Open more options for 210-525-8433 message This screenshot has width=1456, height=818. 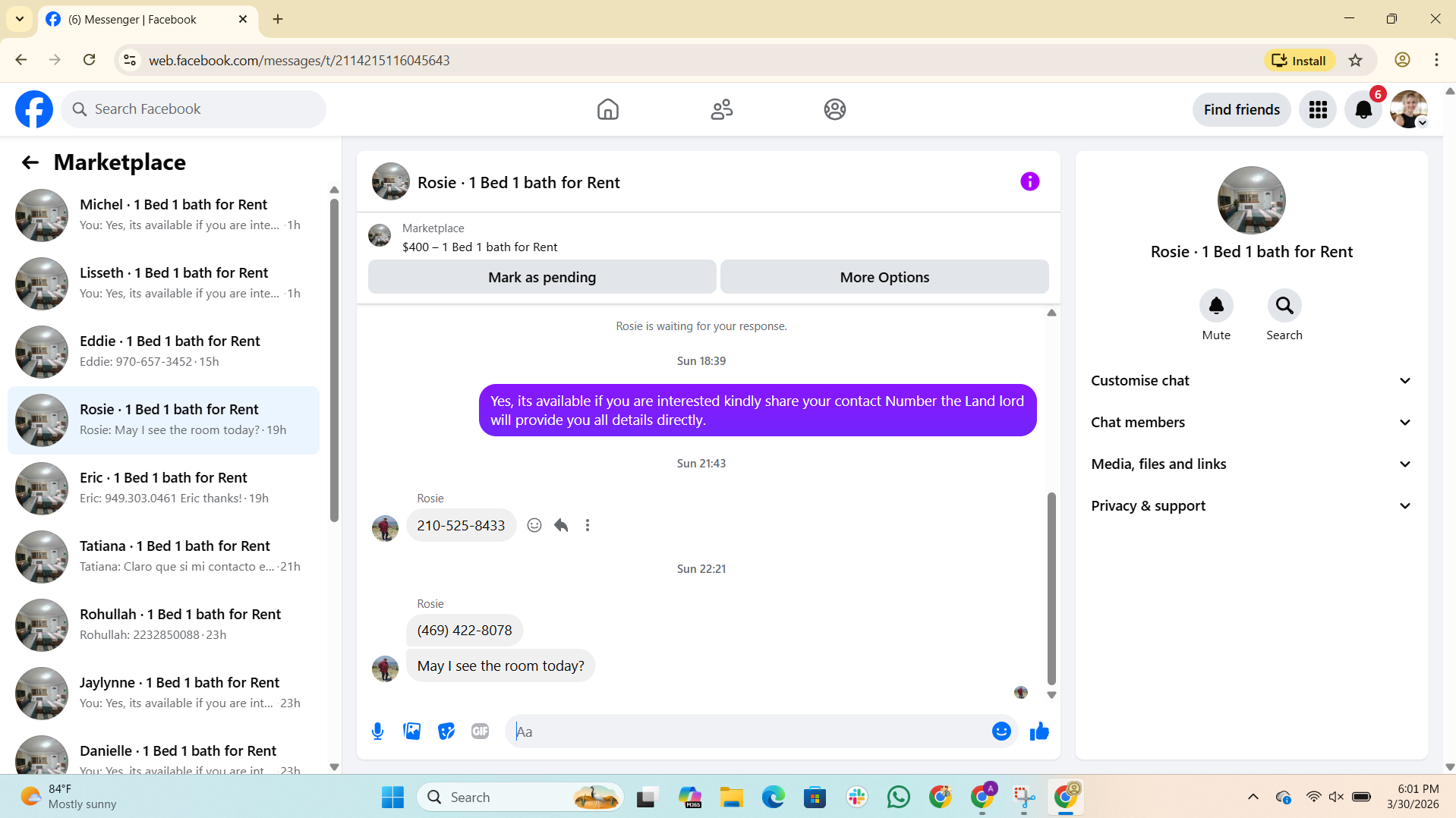(587, 525)
